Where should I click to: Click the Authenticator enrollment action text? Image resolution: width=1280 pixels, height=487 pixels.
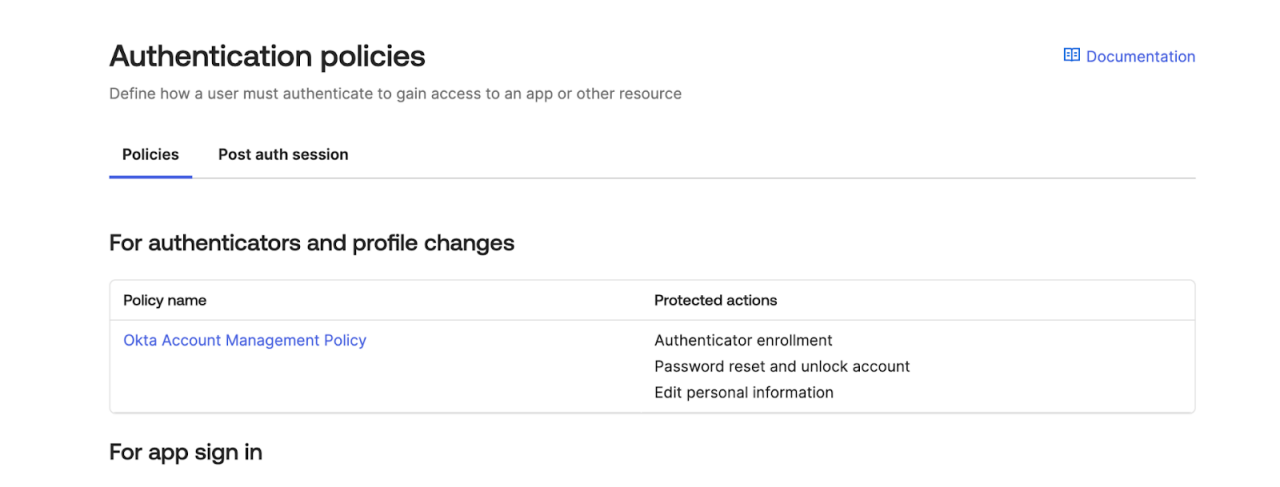click(x=743, y=341)
